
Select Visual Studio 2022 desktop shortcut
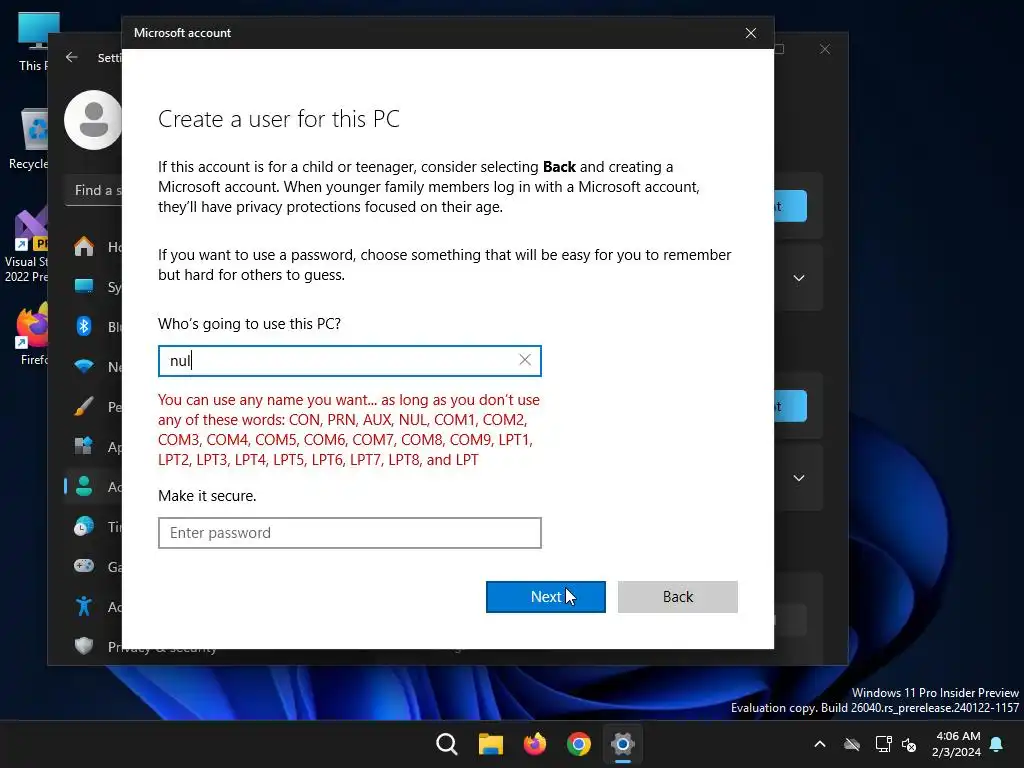(26, 246)
